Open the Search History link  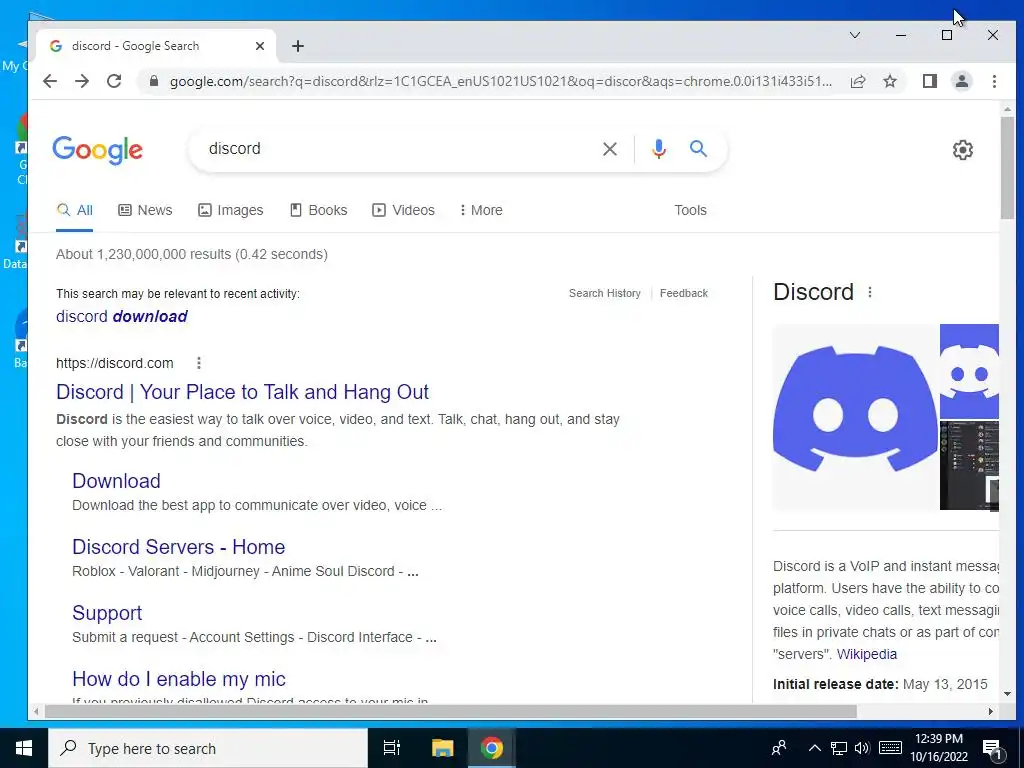click(x=605, y=293)
